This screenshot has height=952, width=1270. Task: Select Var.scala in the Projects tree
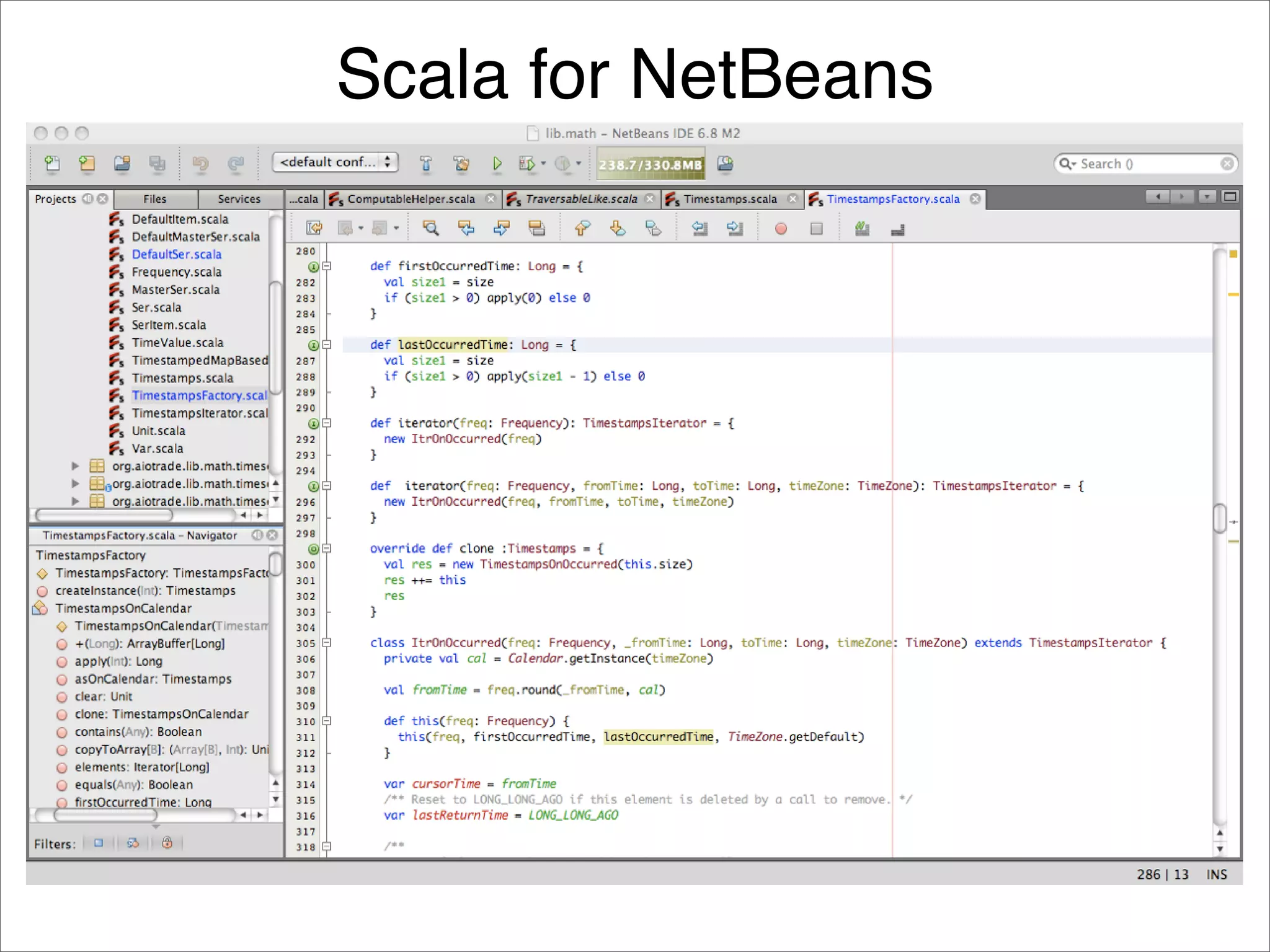pyautogui.click(x=157, y=449)
